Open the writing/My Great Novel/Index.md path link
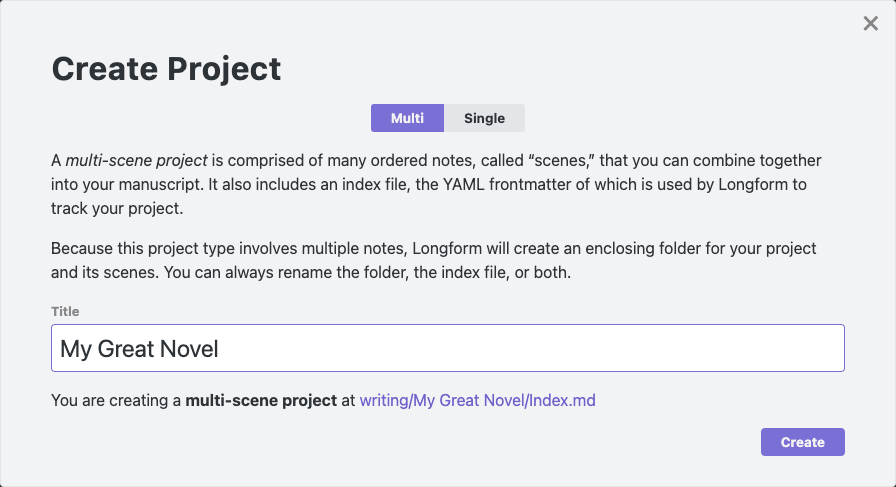896x487 pixels. coord(477,400)
